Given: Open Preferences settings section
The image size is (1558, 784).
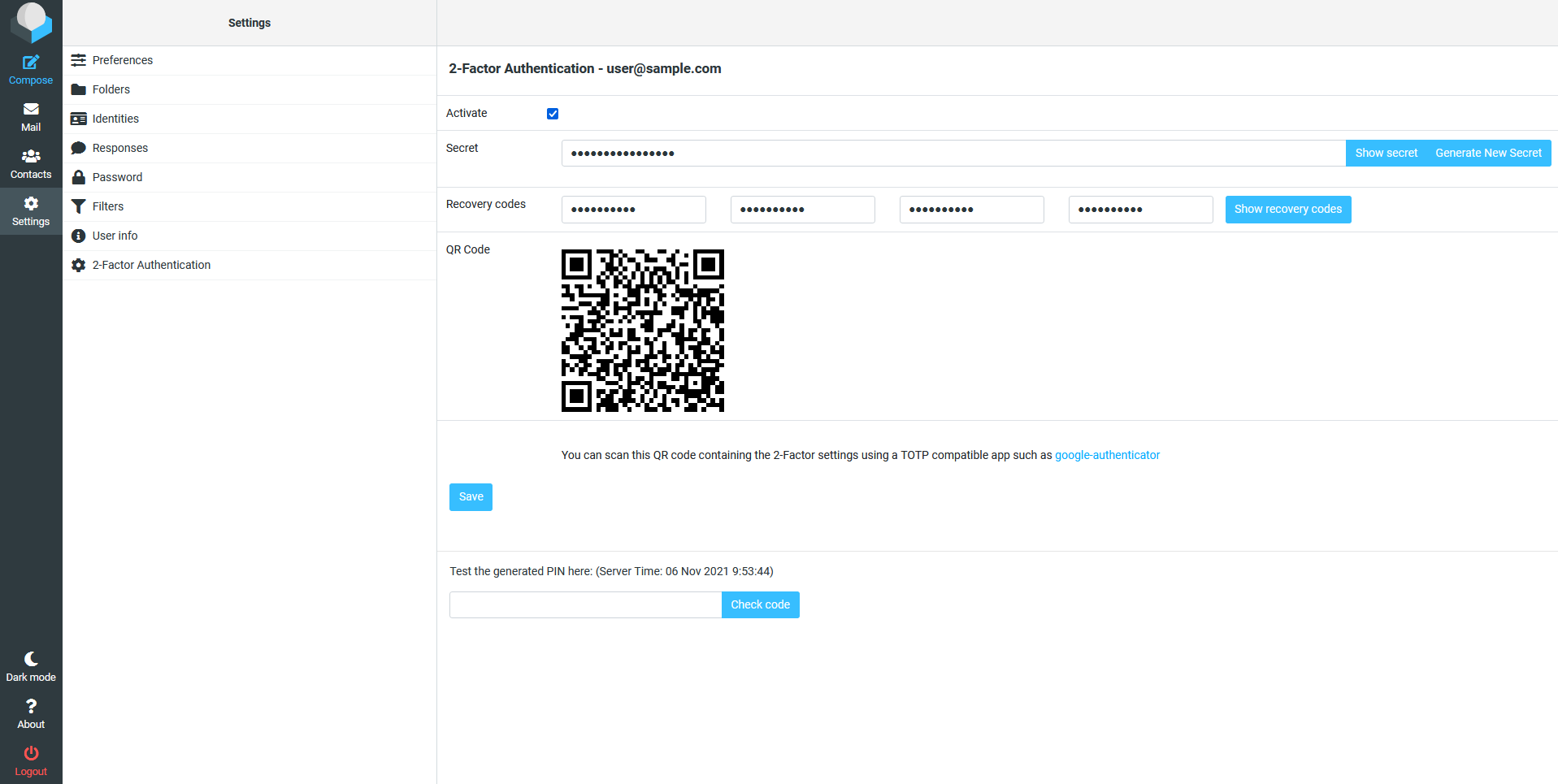Looking at the screenshot, I should [250, 60].
